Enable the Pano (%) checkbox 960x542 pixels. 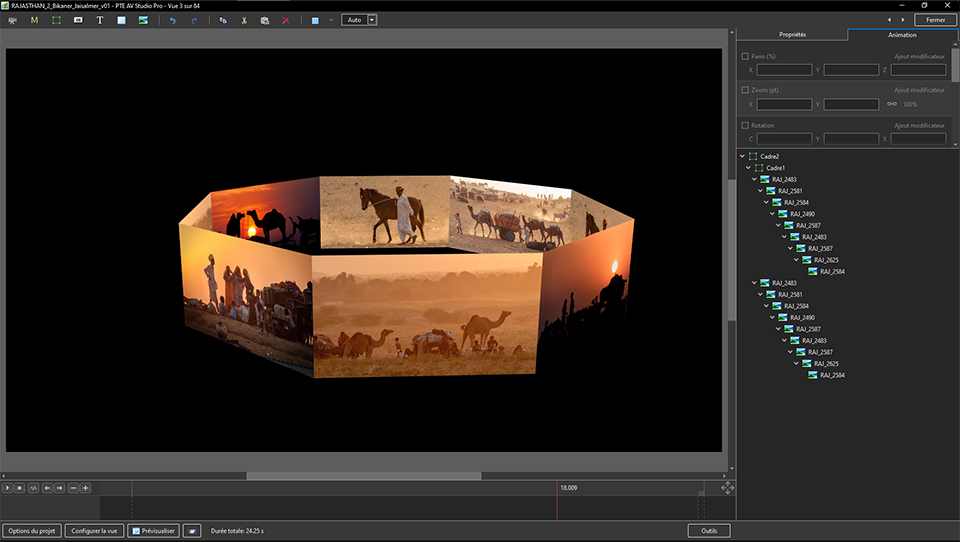(x=745, y=57)
